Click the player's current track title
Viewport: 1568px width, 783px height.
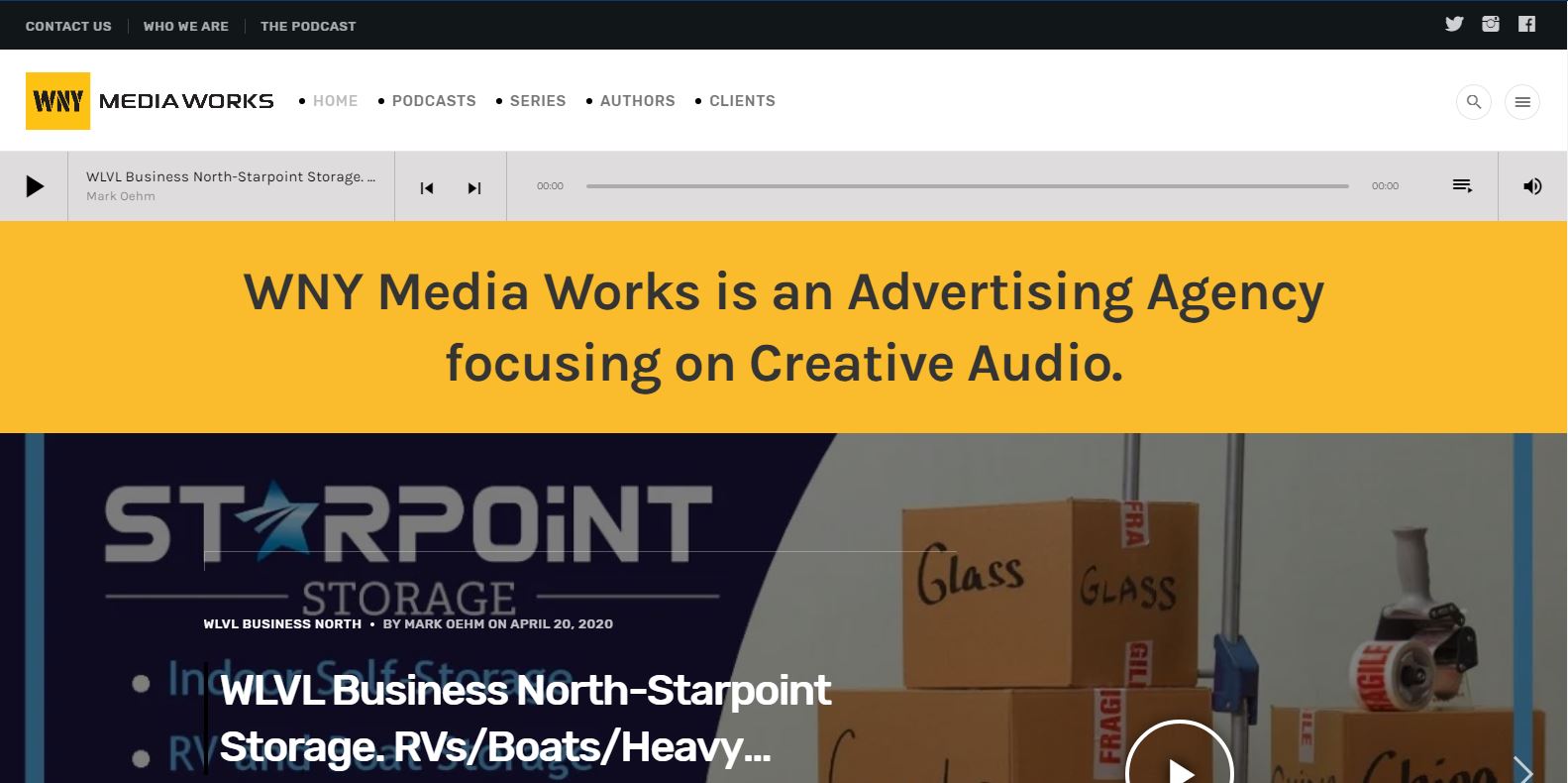click(x=231, y=176)
